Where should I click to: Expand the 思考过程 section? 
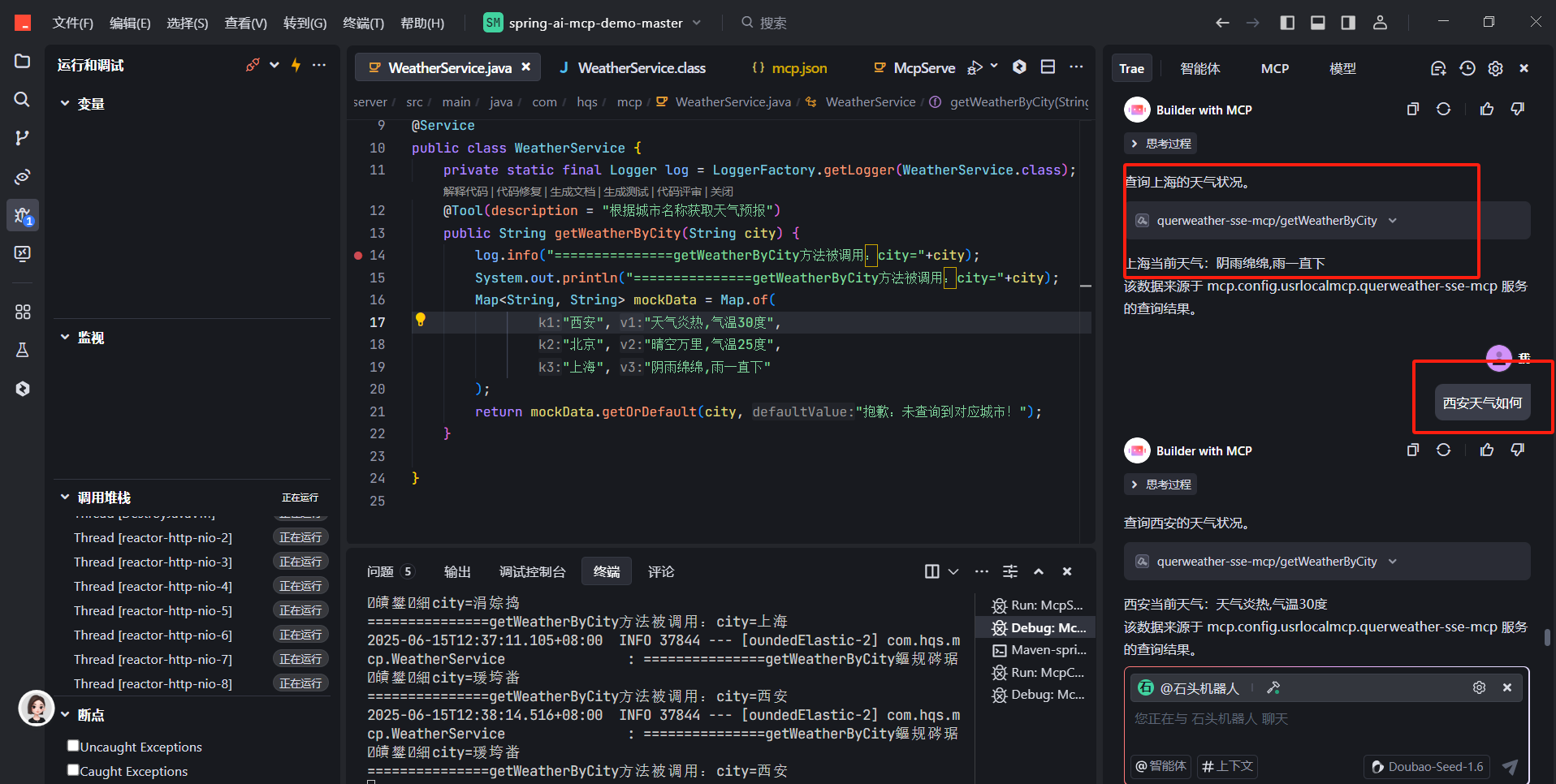(x=1160, y=143)
